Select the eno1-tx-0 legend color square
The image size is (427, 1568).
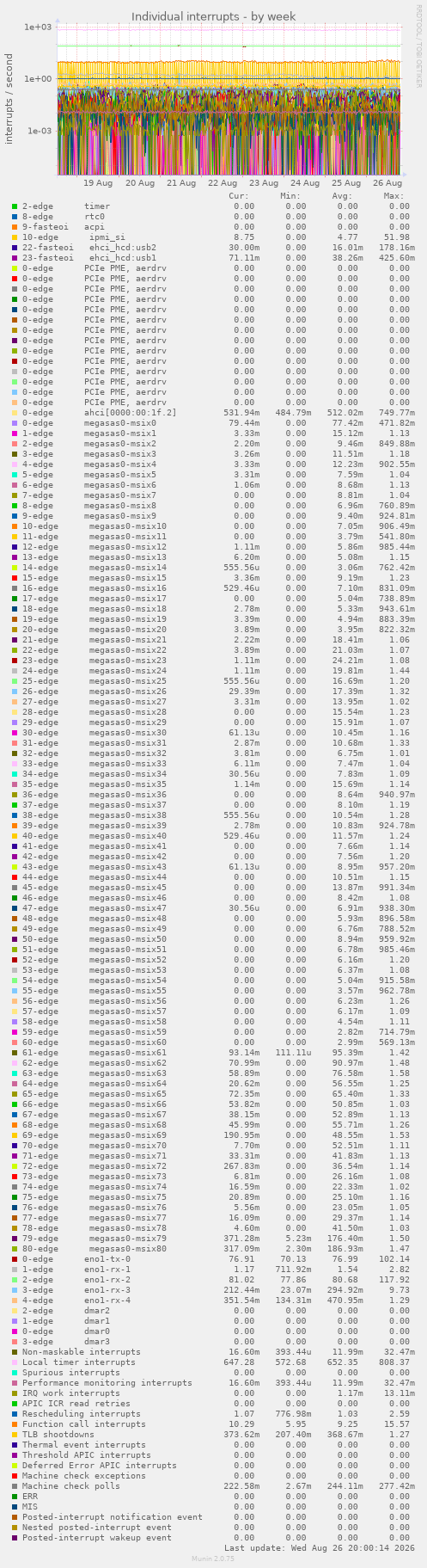(x=15, y=1259)
